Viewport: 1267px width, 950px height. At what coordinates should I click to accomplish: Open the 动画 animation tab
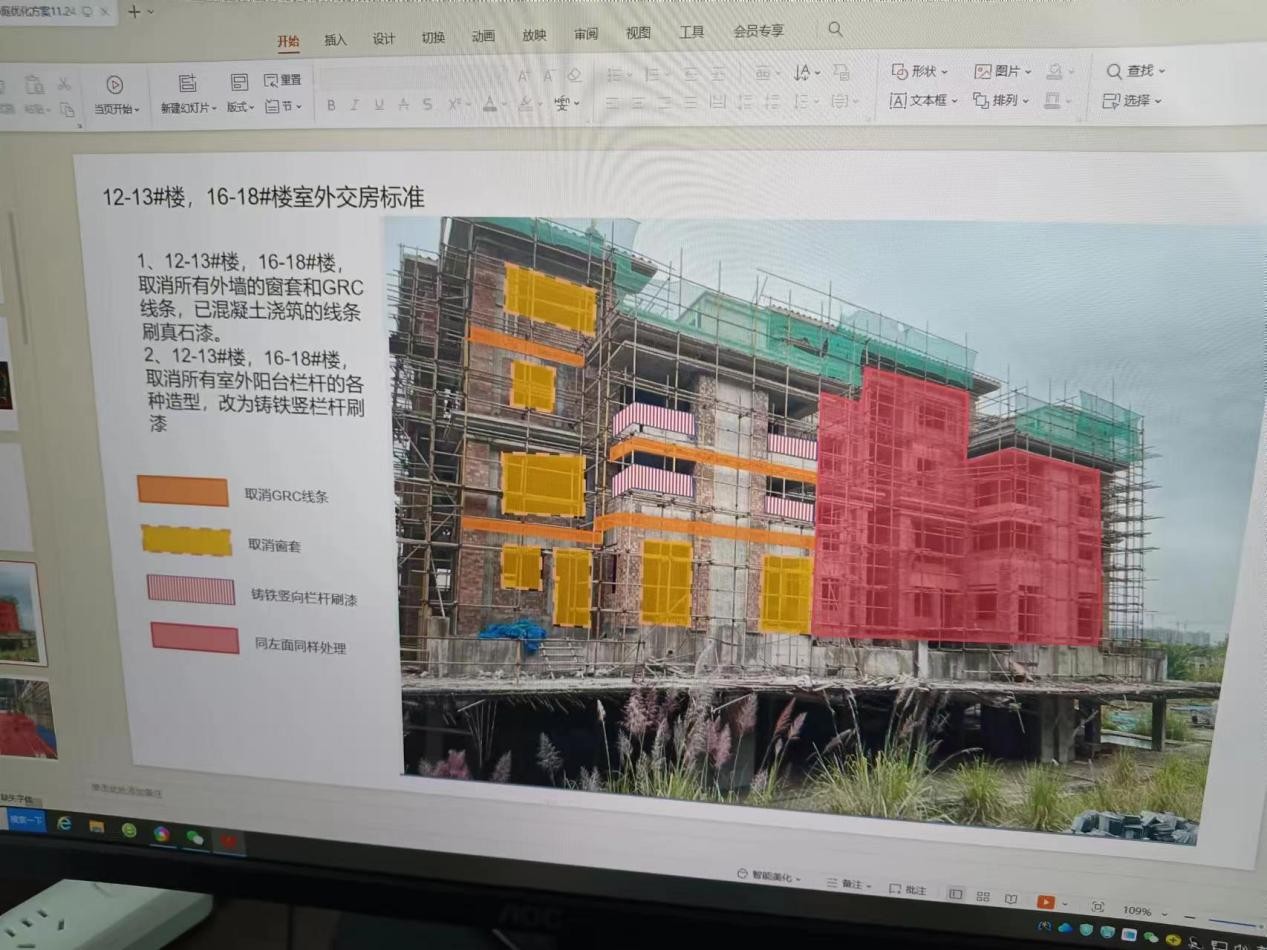[x=483, y=37]
